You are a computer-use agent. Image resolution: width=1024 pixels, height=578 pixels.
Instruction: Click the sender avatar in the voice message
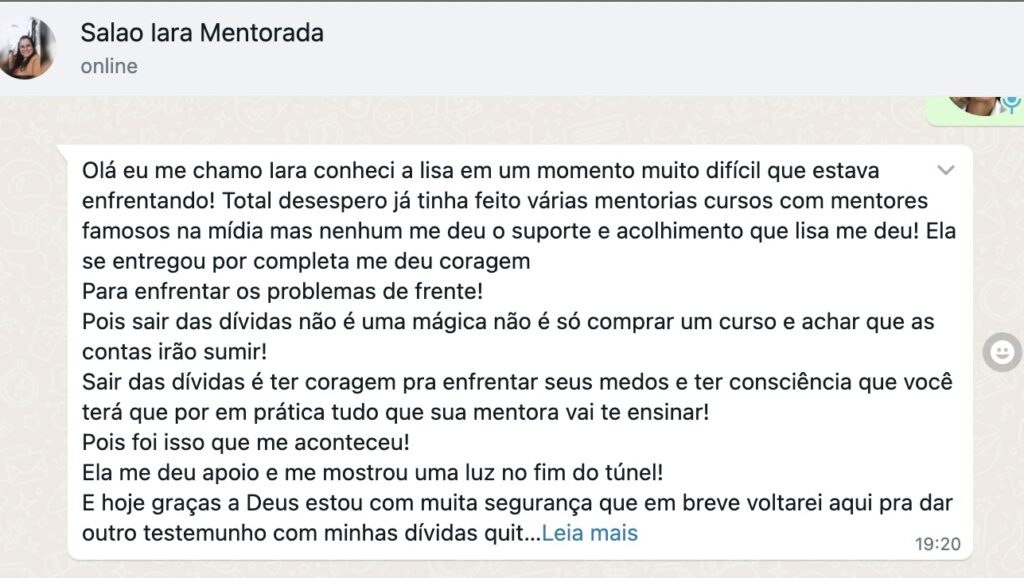coord(973,104)
